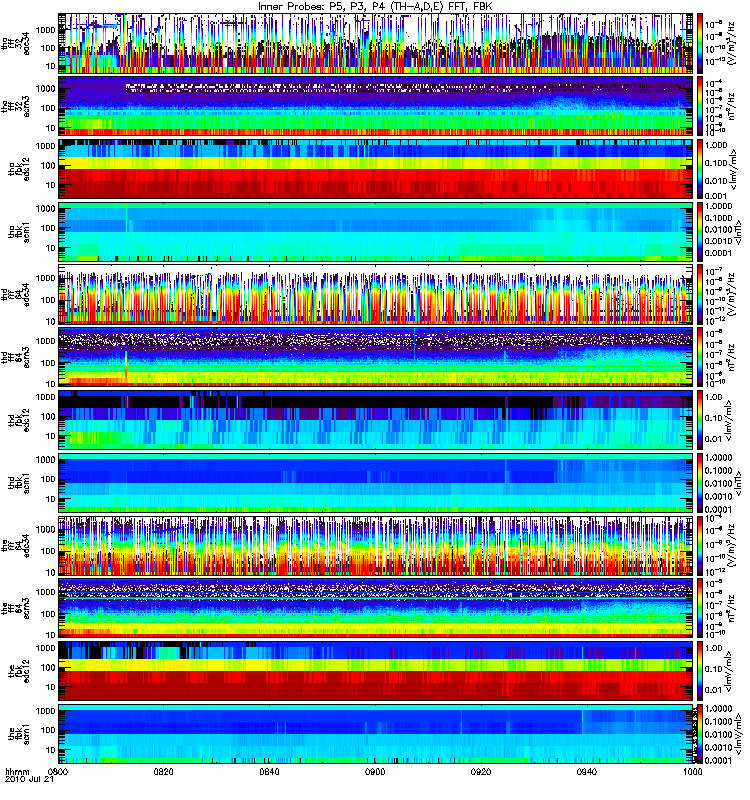This screenshot has height=800, width=750.
Task: Click the thd fff 64 edc34 panel label
Action: [15, 294]
